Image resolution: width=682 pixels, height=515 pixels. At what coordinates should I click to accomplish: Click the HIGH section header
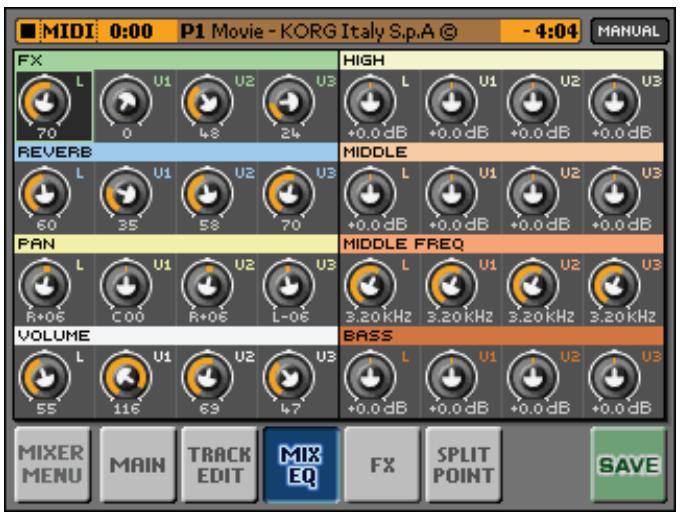pyautogui.click(x=501, y=60)
